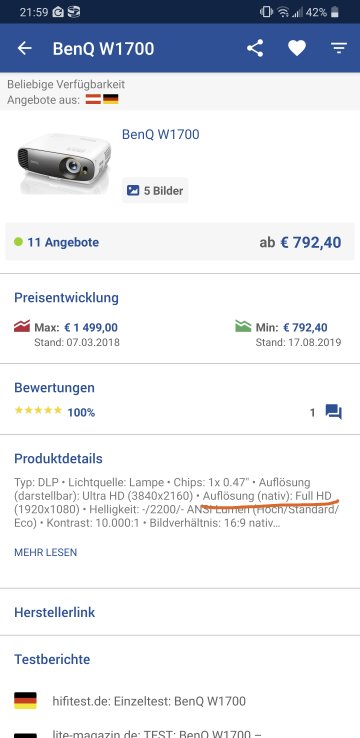Open the Herstellerlink manufacturer link
The width and height of the screenshot is (360, 738).
55,612
